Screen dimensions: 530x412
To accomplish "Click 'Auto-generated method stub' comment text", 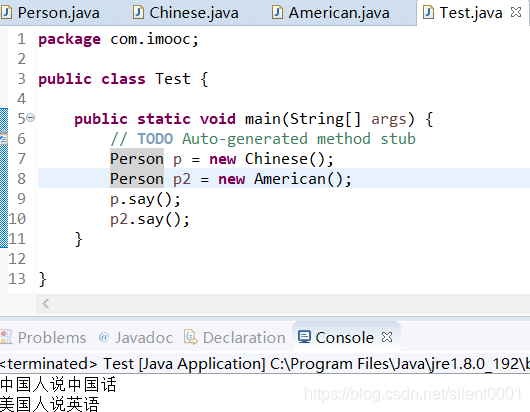I will (299, 139).
